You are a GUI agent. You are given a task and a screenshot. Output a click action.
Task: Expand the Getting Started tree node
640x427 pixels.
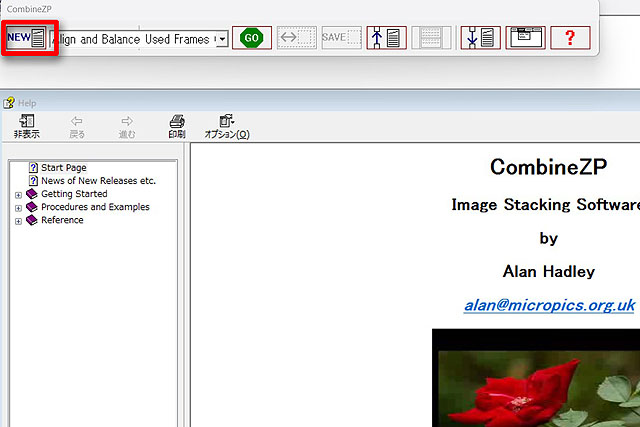tap(18, 194)
